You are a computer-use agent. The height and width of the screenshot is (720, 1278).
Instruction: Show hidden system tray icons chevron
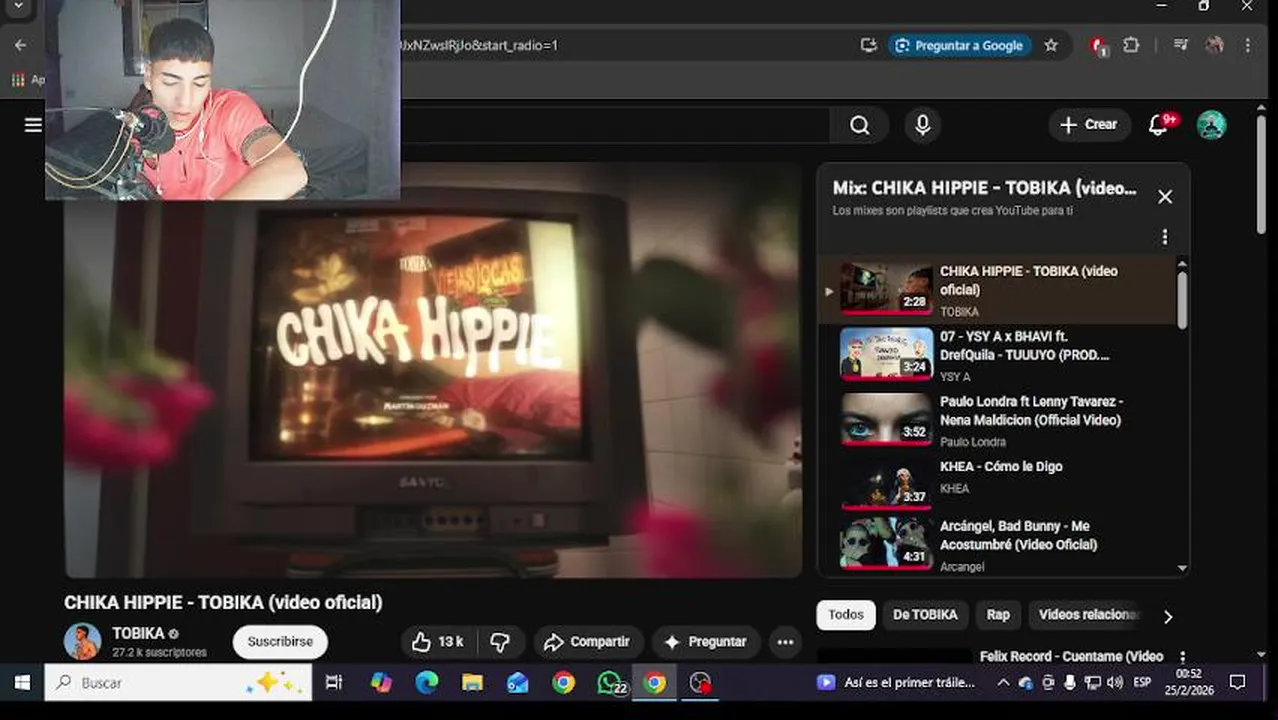(x=1003, y=683)
